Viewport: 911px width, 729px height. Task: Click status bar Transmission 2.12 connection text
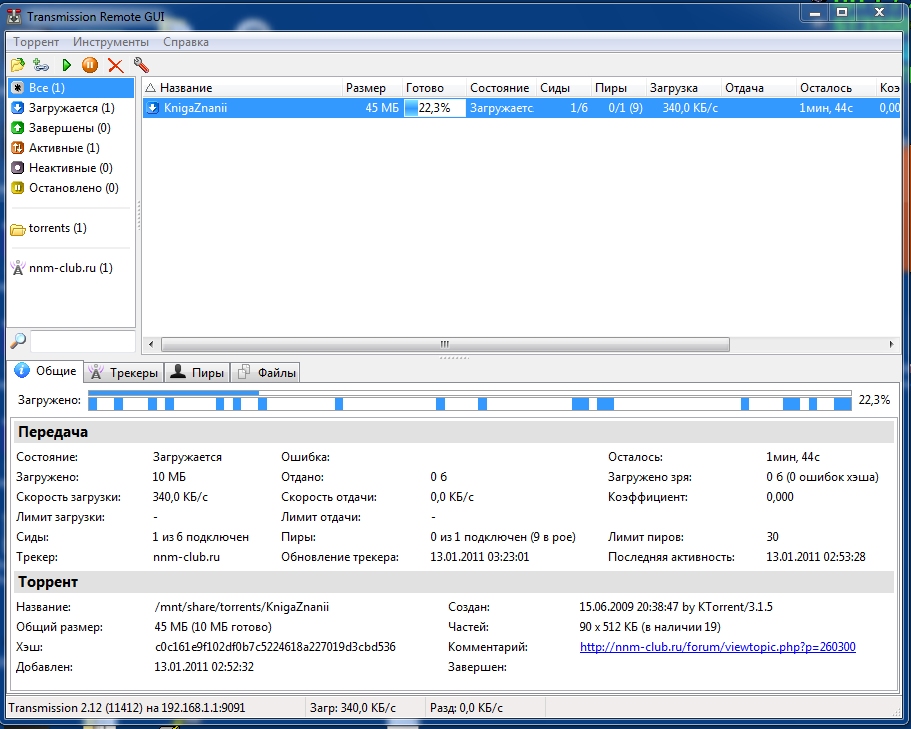127,708
